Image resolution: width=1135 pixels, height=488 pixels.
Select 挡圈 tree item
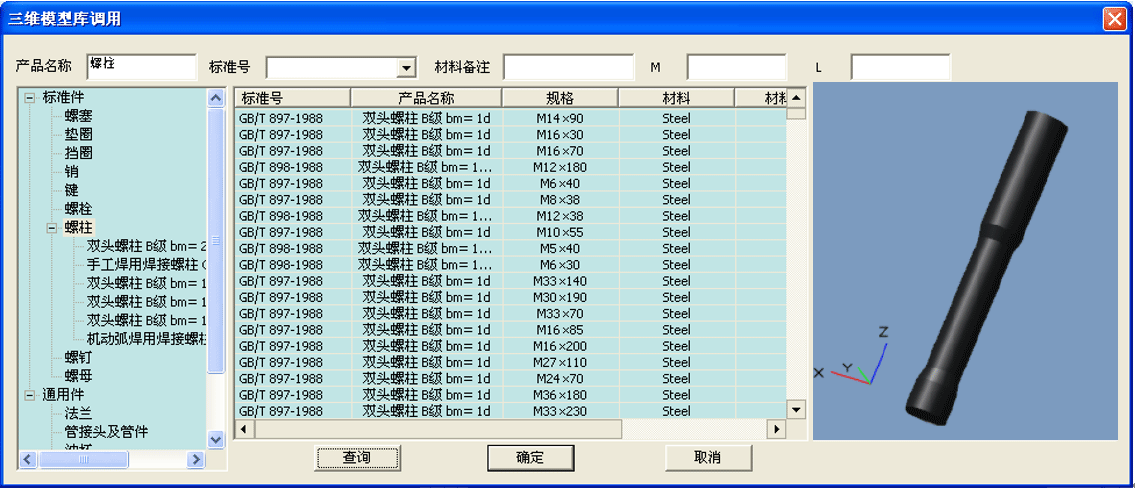(x=78, y=153)
